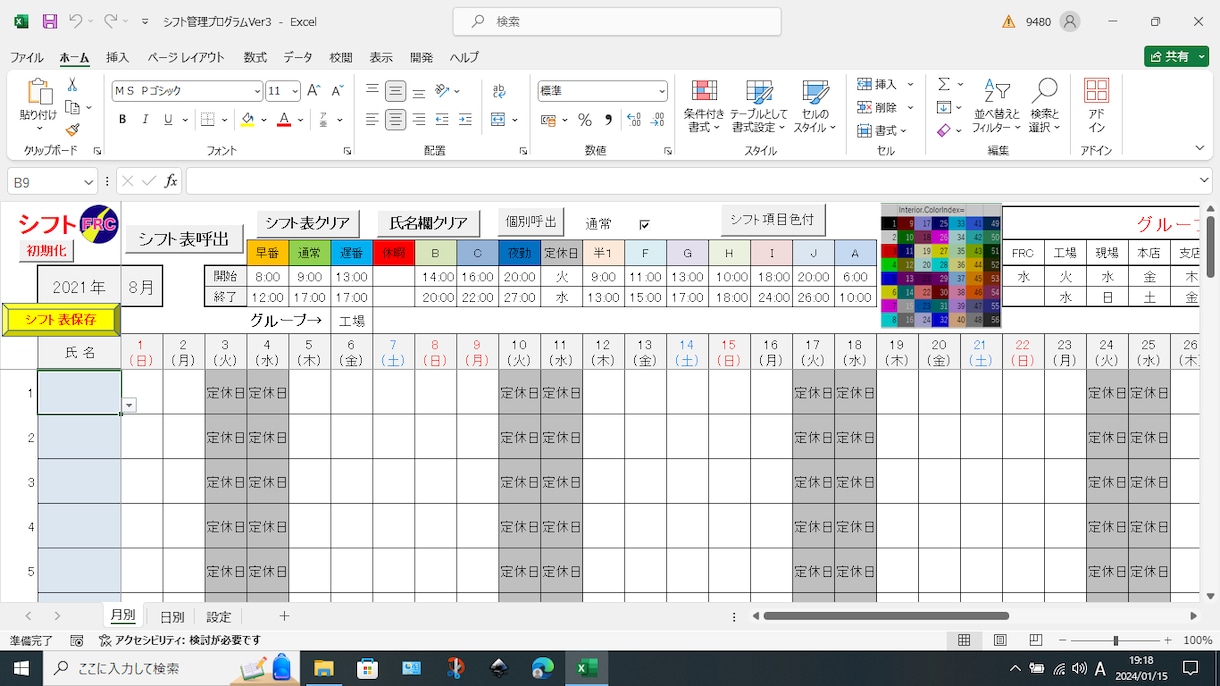
Task: Open the 数式 ribbon tab
Action: [255, 58]
